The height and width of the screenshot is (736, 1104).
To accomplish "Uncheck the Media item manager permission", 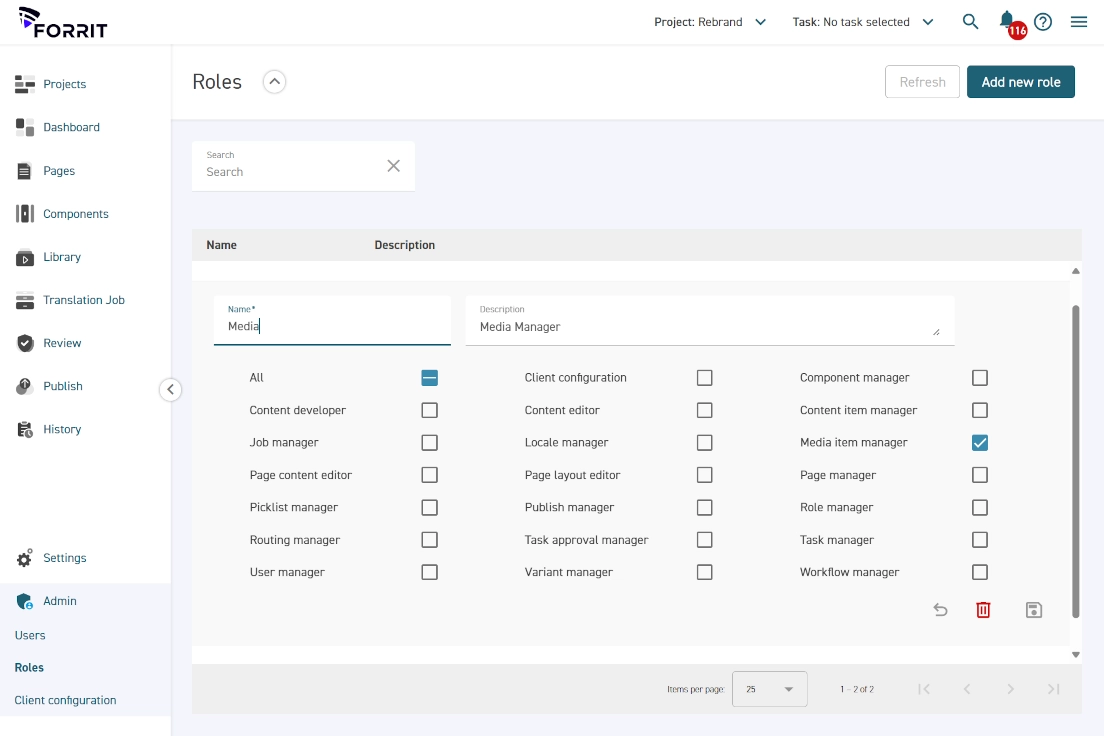I will click(x=979, y=442).
